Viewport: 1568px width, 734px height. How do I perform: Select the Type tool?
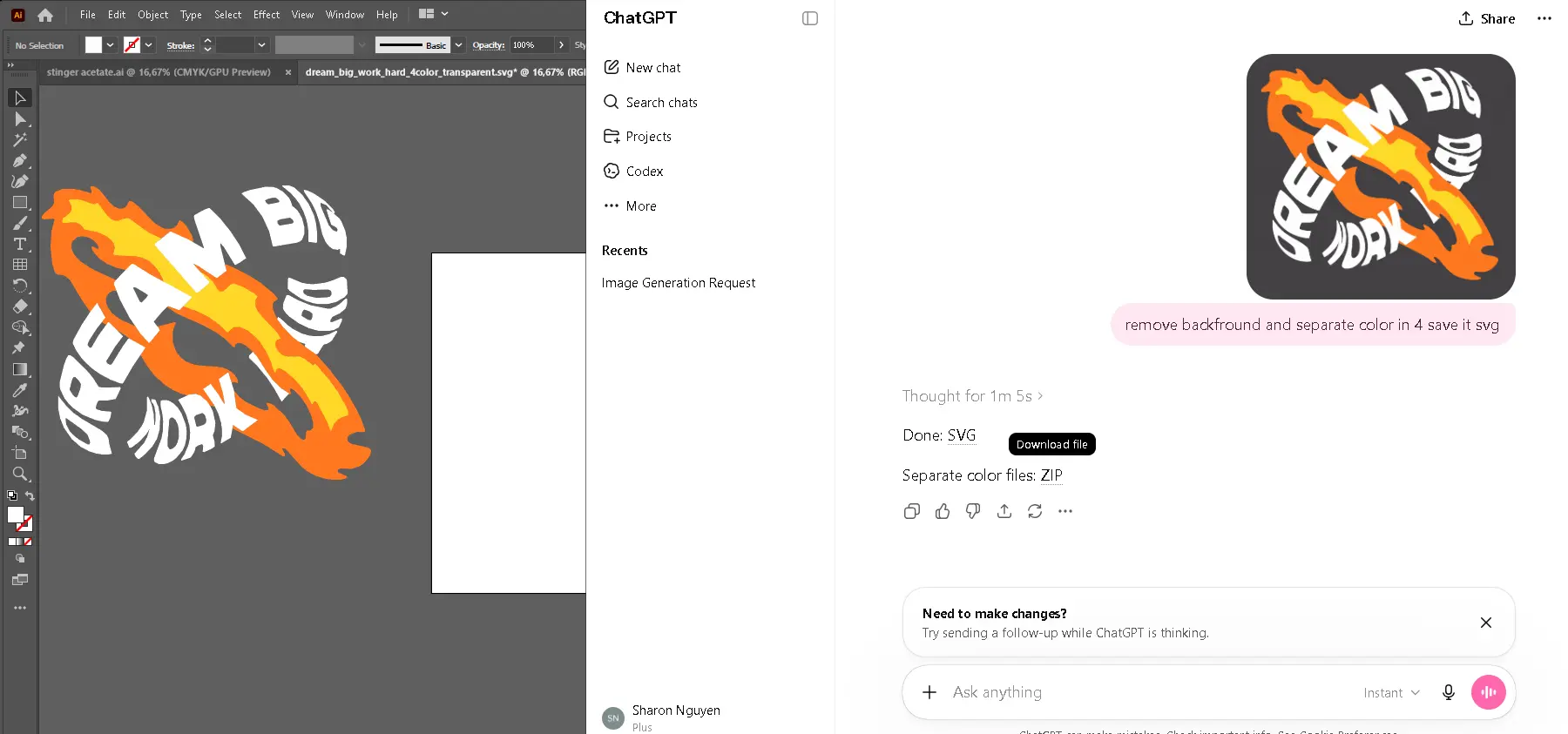pos(20,244)
